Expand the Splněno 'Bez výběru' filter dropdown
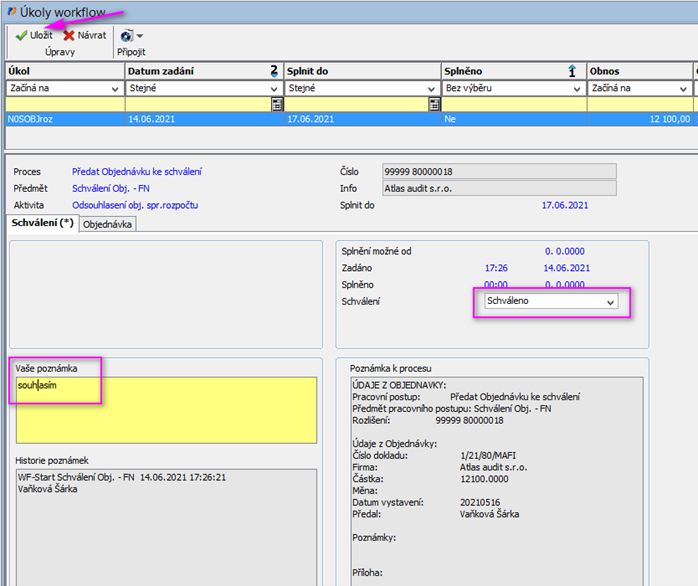Viewport: 698px width, 586px height. tap(575, 88)
